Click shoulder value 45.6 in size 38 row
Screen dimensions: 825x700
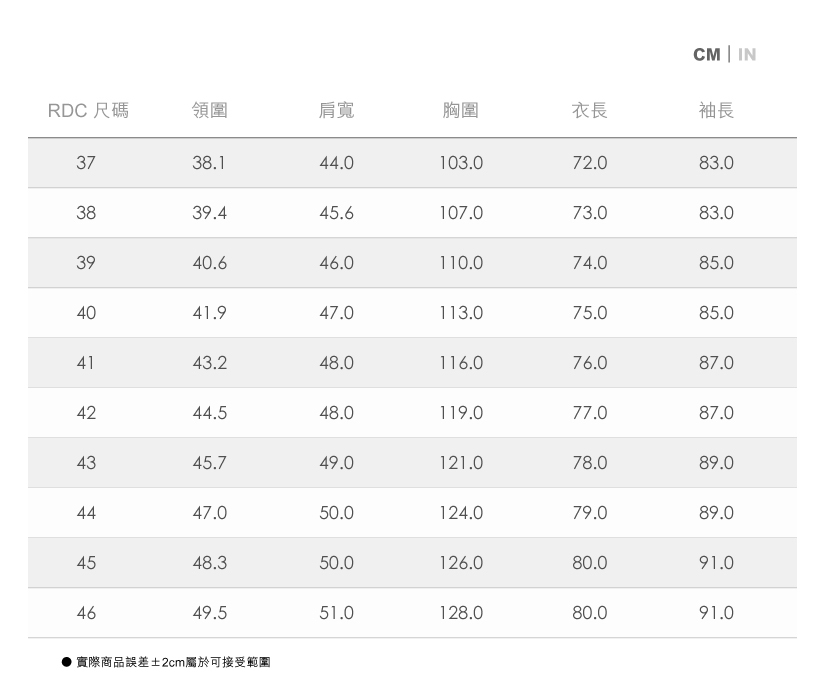pyautogui.click(x=336, y=213)
